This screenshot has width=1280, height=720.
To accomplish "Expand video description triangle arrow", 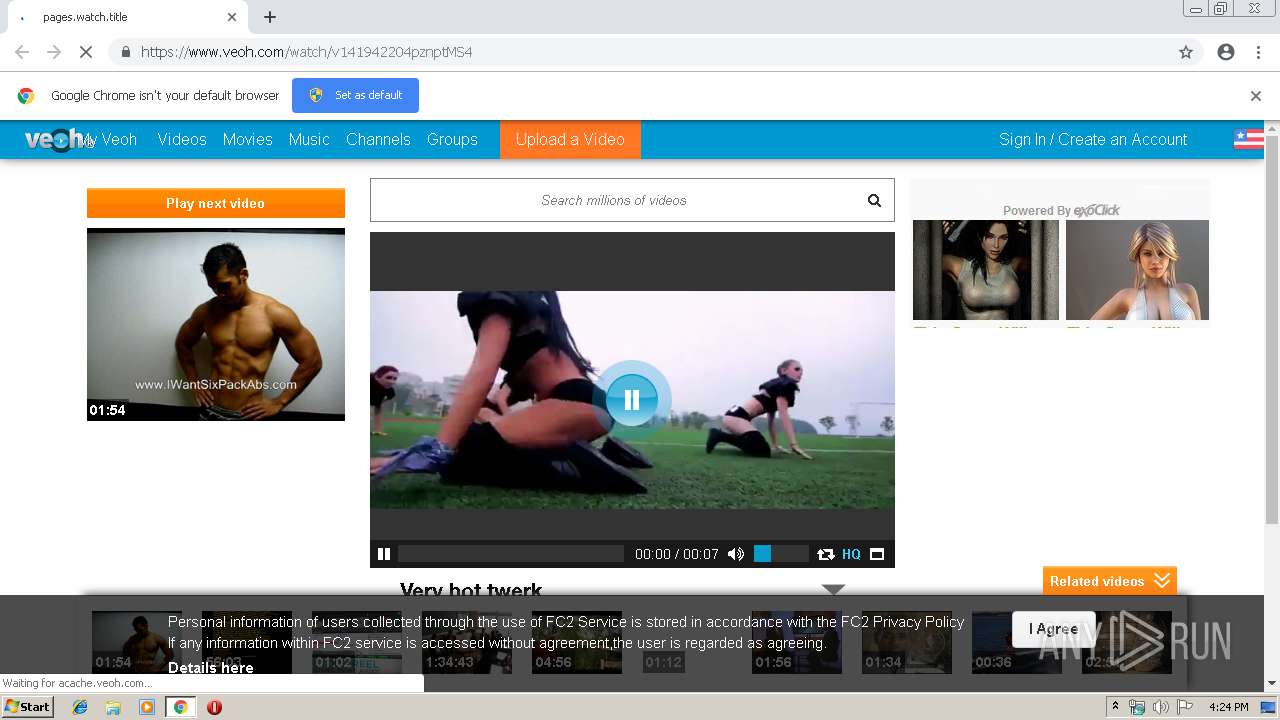I will pos(834,589).
